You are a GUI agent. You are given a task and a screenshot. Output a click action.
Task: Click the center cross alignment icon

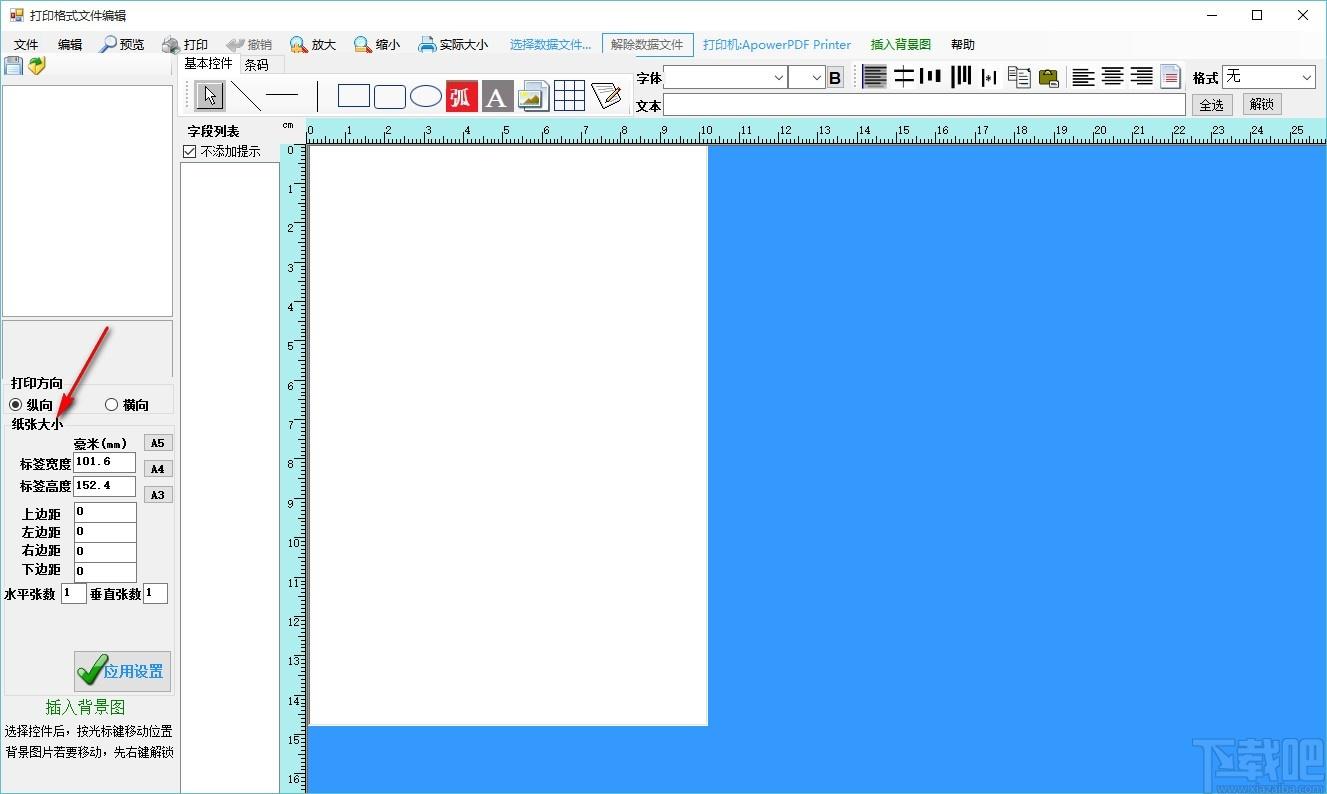click(904, 77)
